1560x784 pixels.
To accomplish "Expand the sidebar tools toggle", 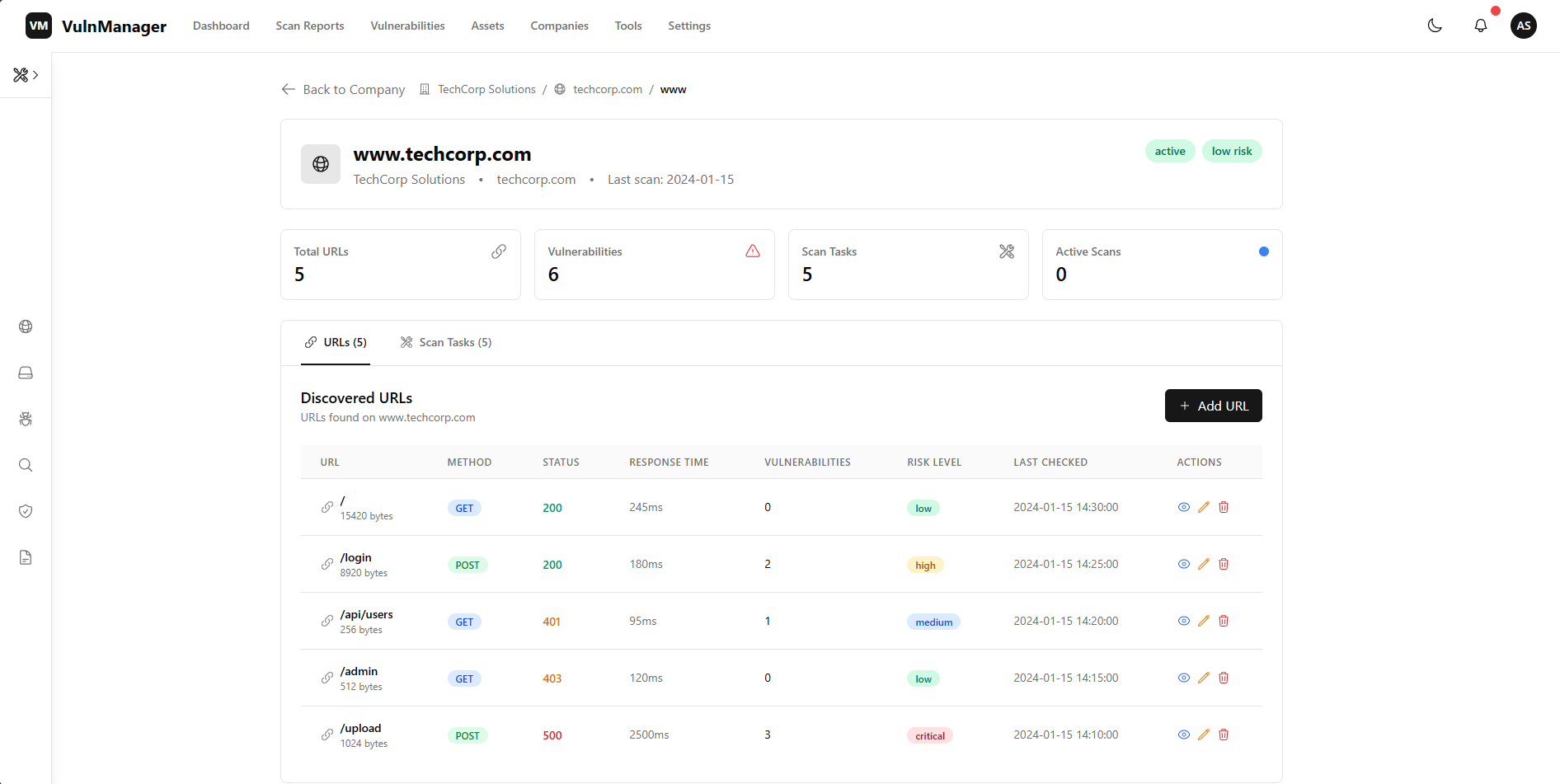I will coord(26,75).
